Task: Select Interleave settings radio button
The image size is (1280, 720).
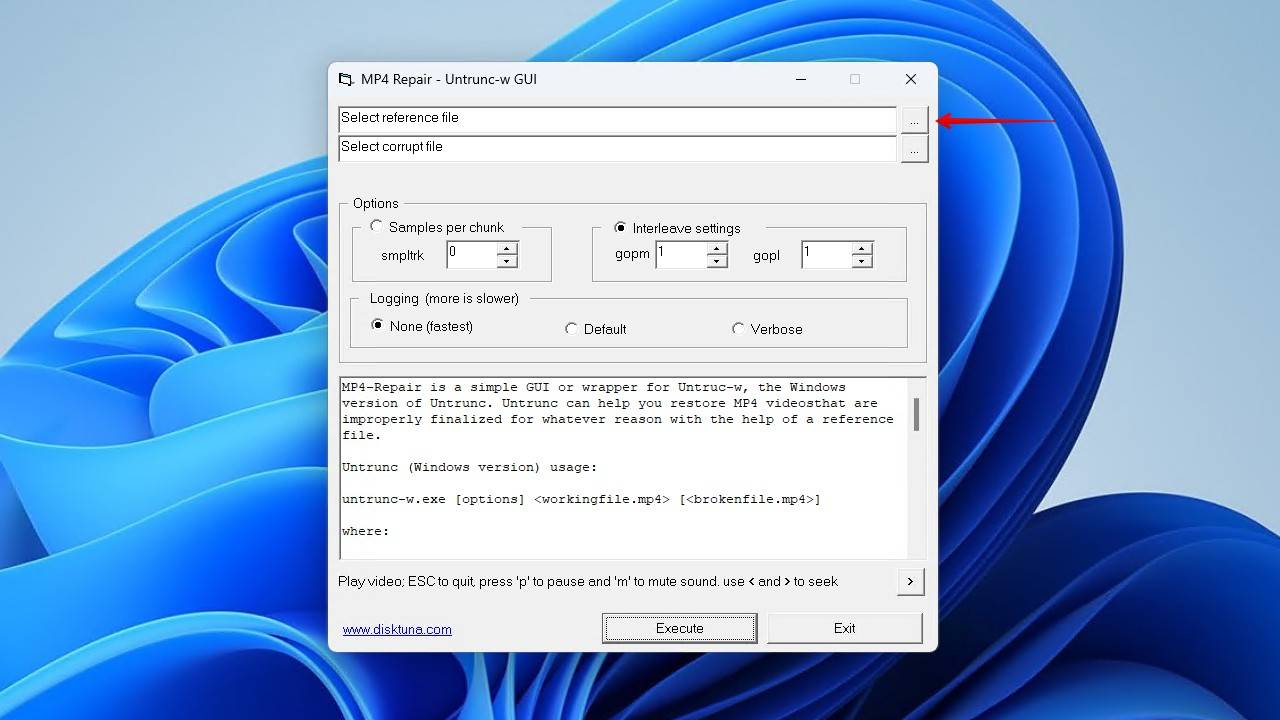Action: pyautogui.click(x=620, y=228)
